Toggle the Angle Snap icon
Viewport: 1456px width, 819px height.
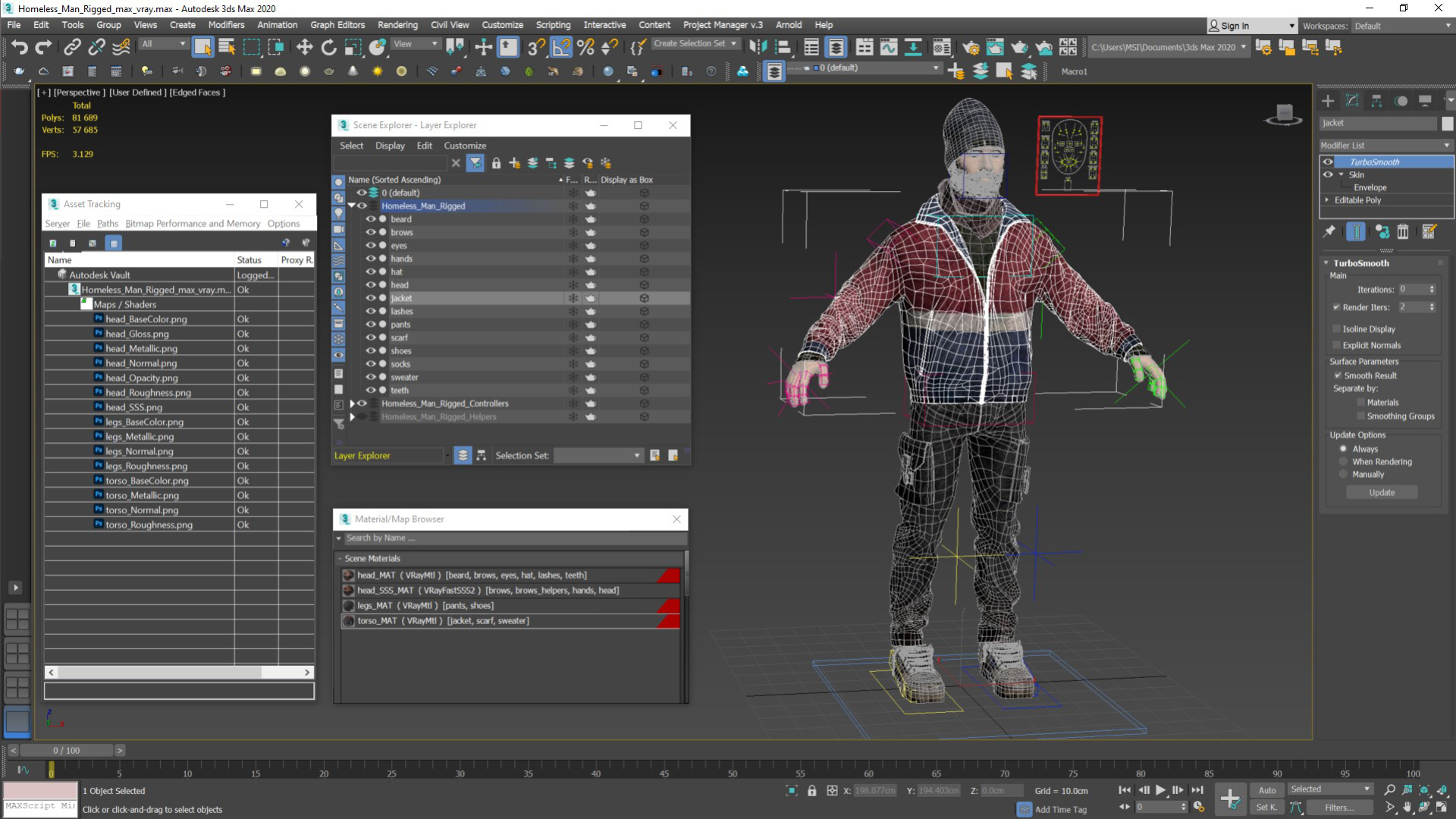coord(561,47)
